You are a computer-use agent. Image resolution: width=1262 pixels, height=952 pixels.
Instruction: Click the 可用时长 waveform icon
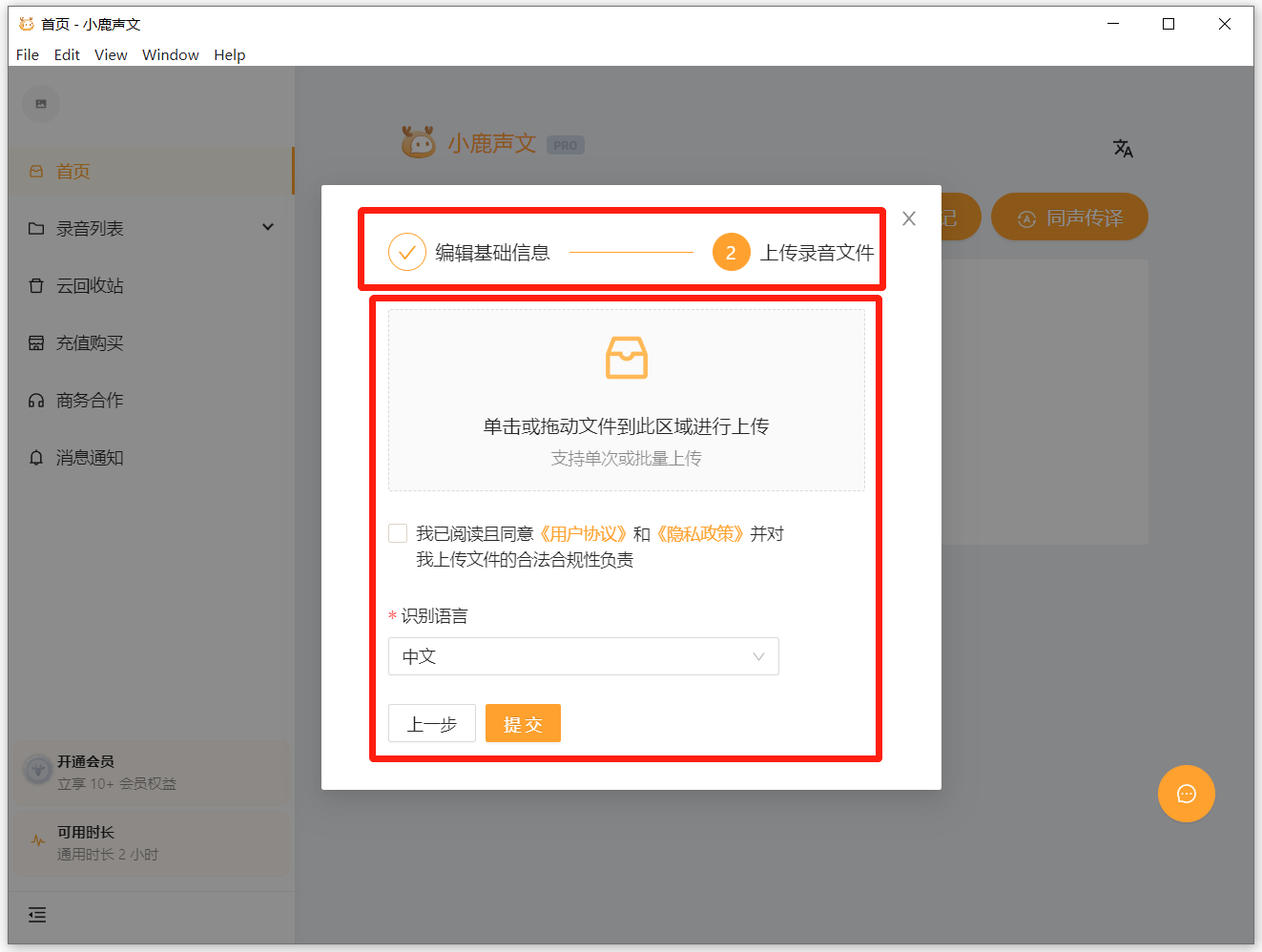point(38,841)
